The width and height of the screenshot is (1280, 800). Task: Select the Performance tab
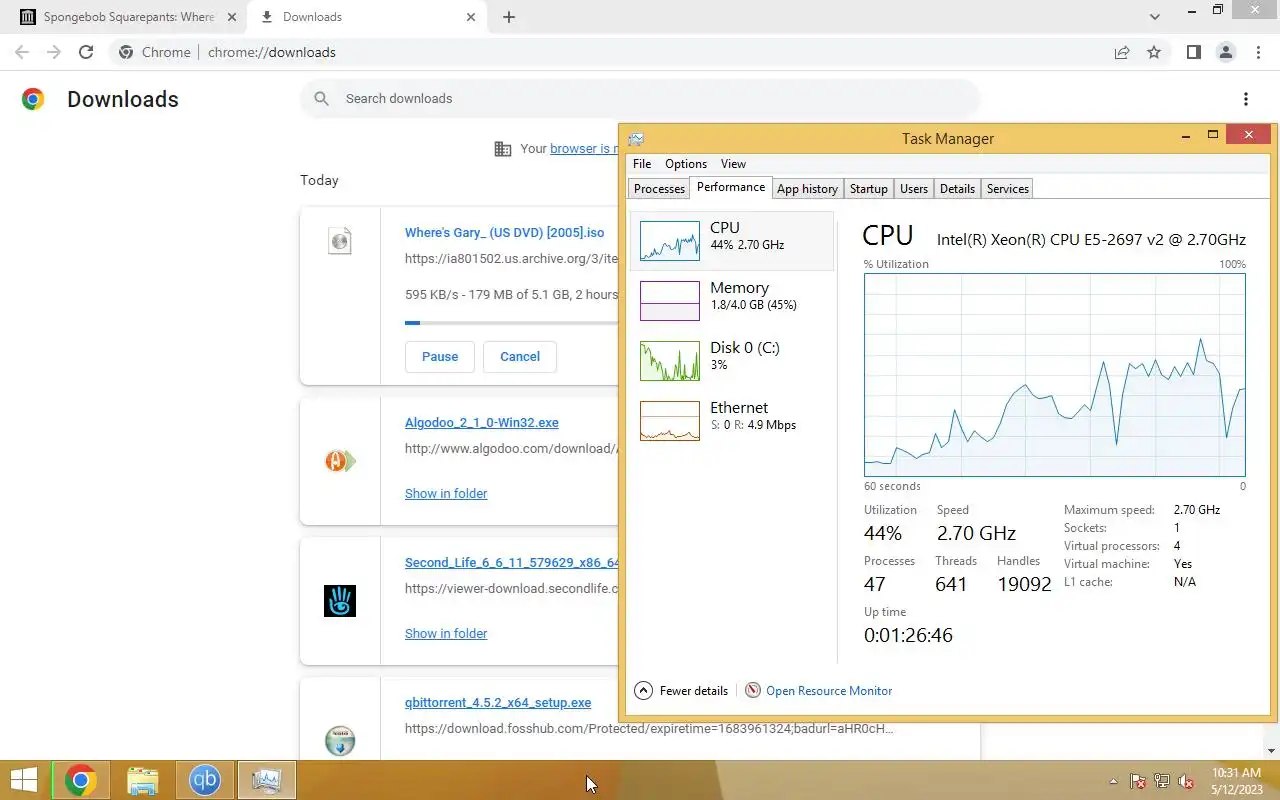tap(731, 187)
